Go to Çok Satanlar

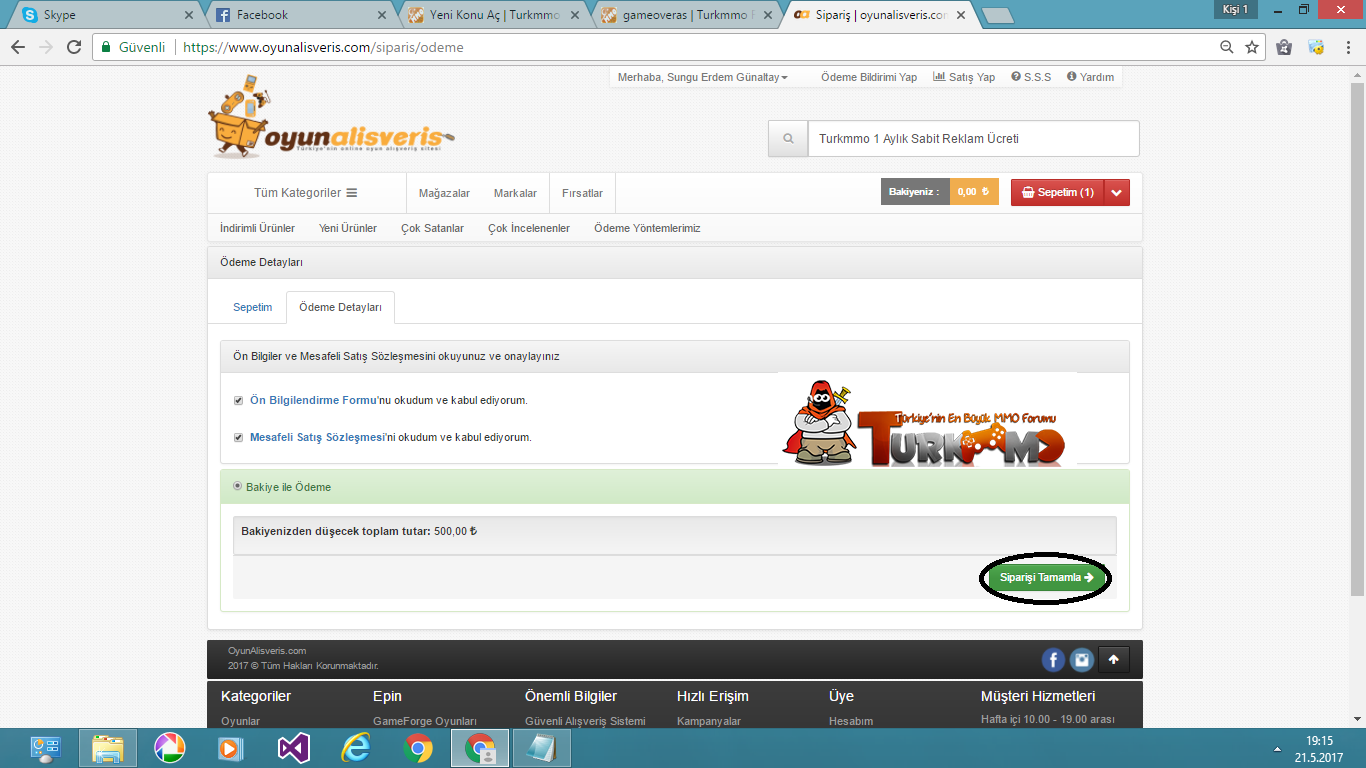coord(432,228)
